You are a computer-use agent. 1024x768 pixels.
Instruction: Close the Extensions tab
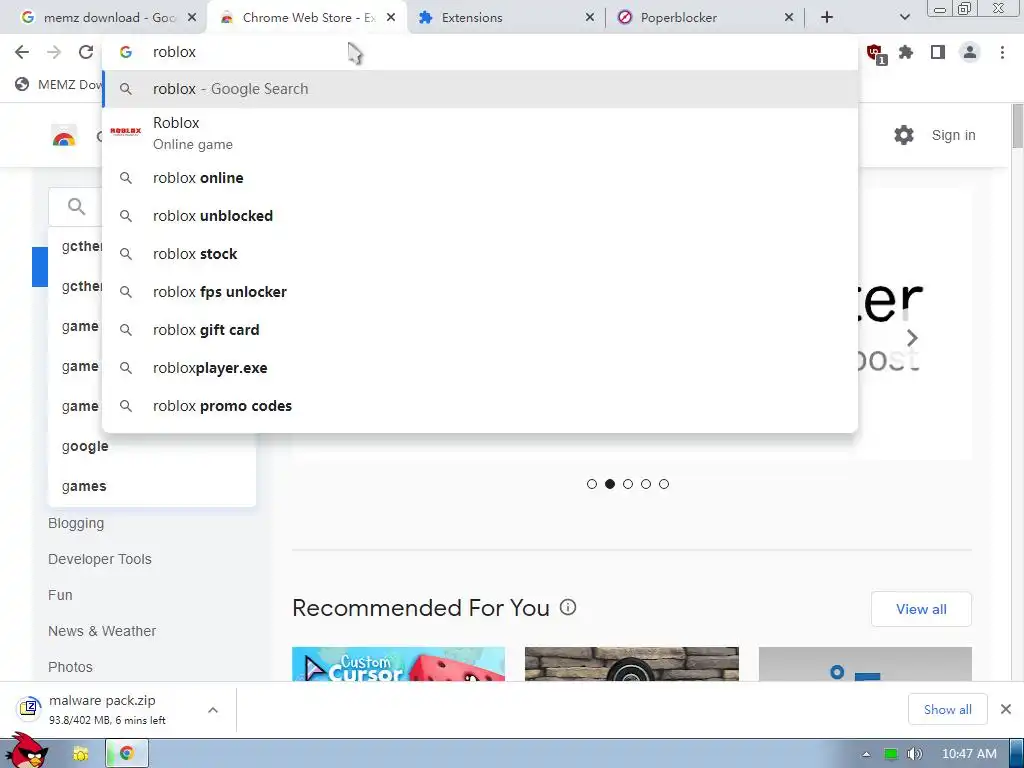[x=589, y=18]
